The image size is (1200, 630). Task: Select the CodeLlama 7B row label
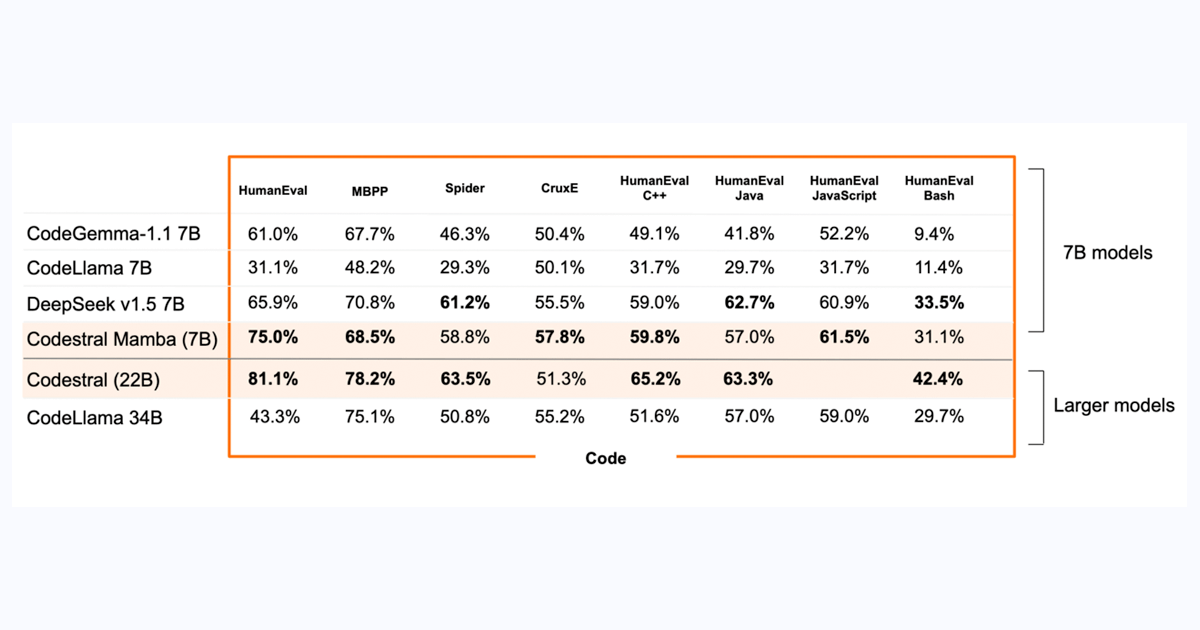tap(90, 266)
